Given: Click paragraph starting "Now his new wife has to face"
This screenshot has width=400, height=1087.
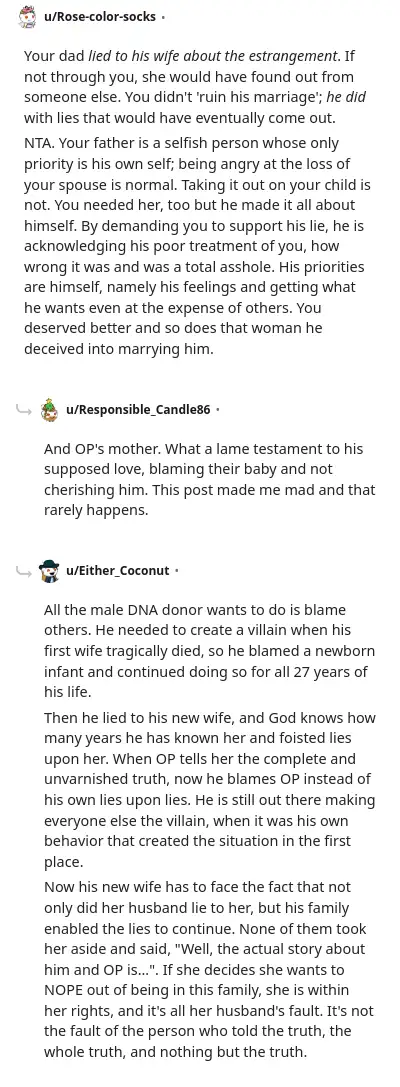Looking at the screenshot, I should (x=209, y=968).
